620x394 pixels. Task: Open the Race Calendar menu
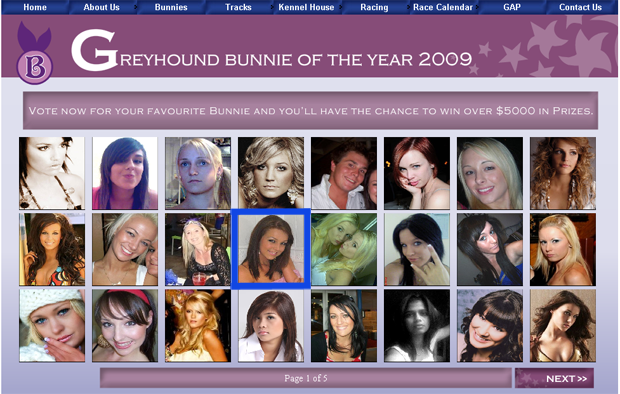pyautogui.click(x=442, y=7)
